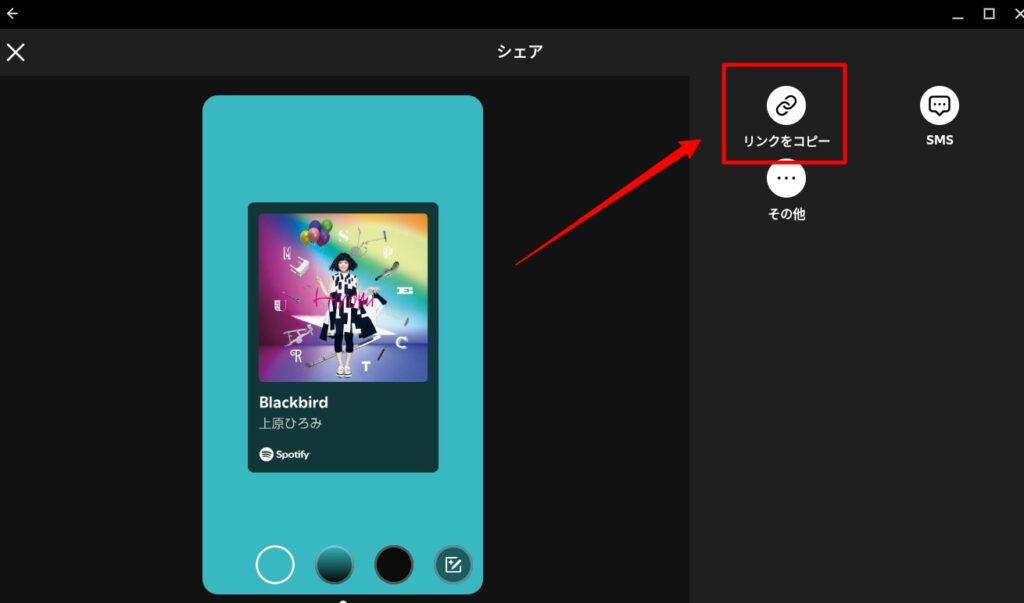The width and height of the screenshot is (1024, 603).
Task: Go back with the top-left arrow
Action: pos(12,13)
